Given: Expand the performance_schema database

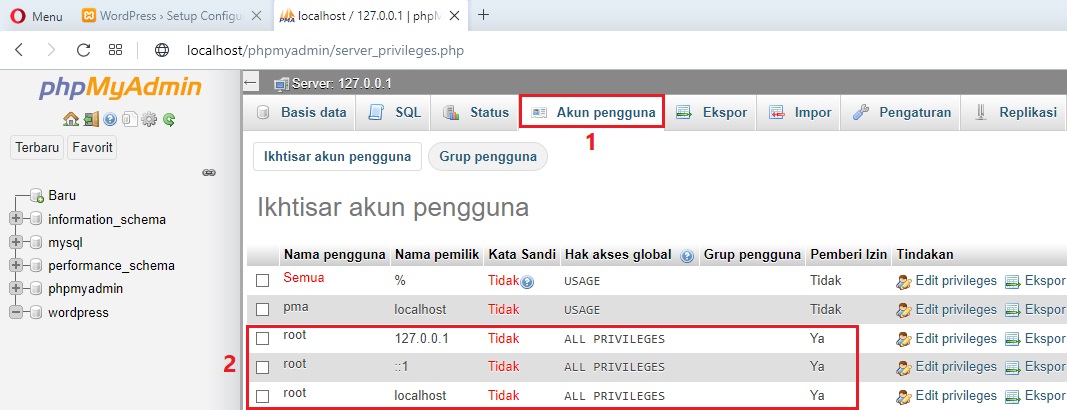Looking at the screenshot, I should coord(16,265).
